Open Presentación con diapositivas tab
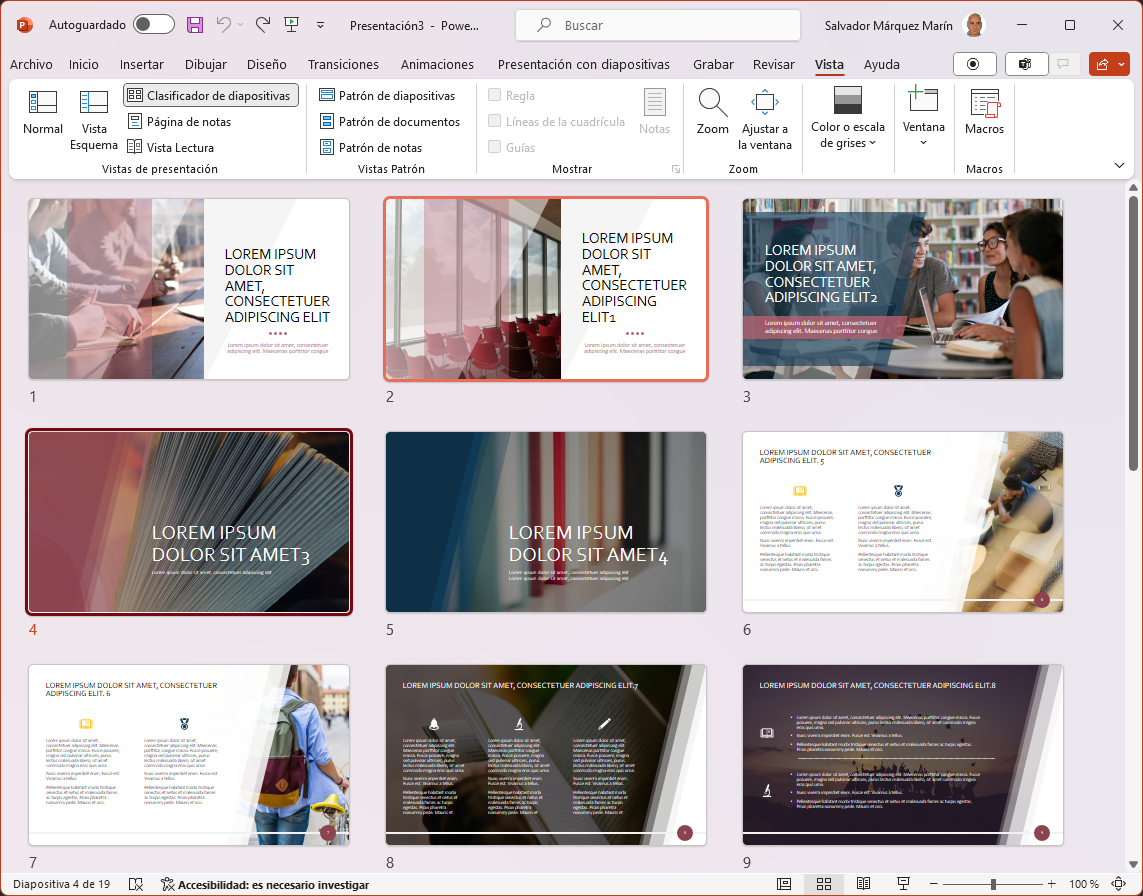1143x896 pixels. pyautogui.click(x=584, y=64)
